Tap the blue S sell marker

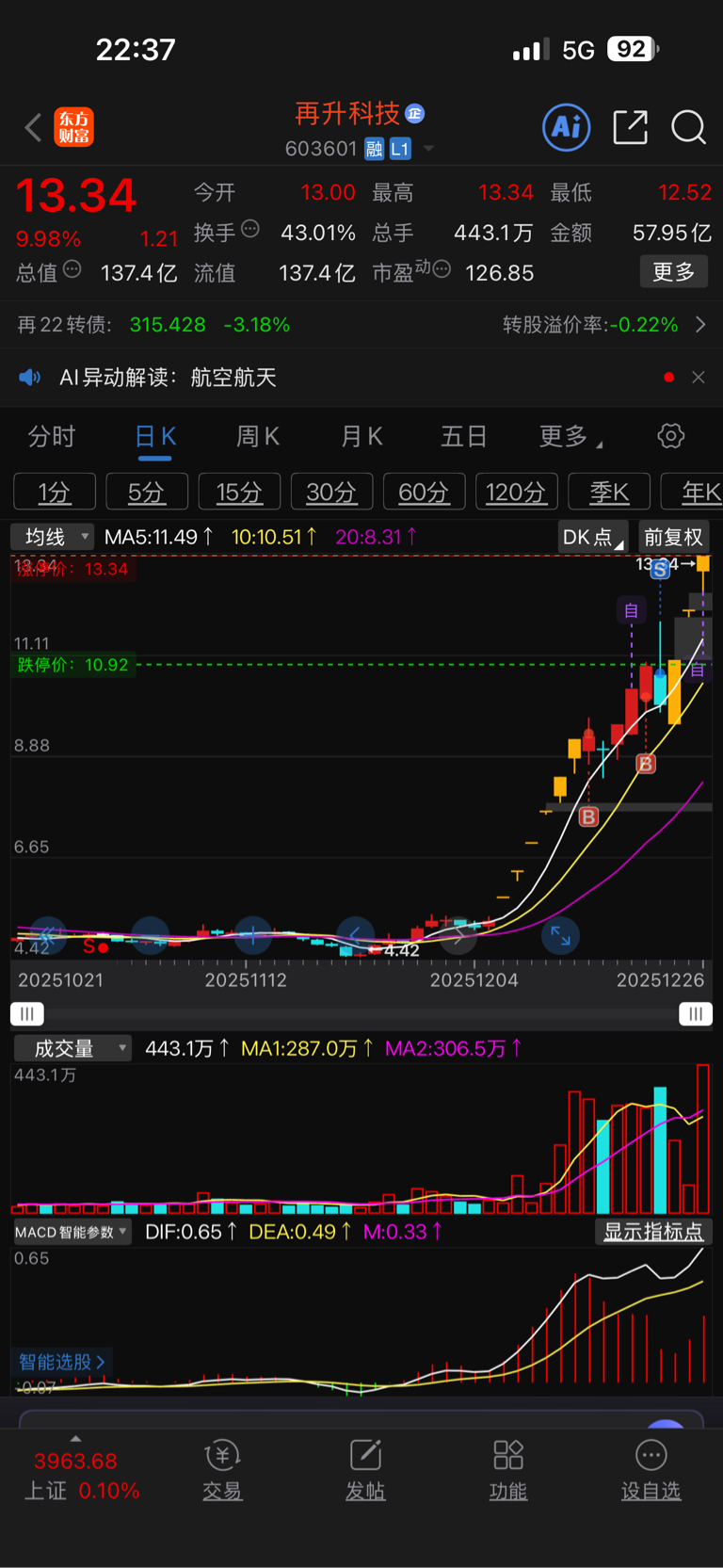[x=660, y=569]
